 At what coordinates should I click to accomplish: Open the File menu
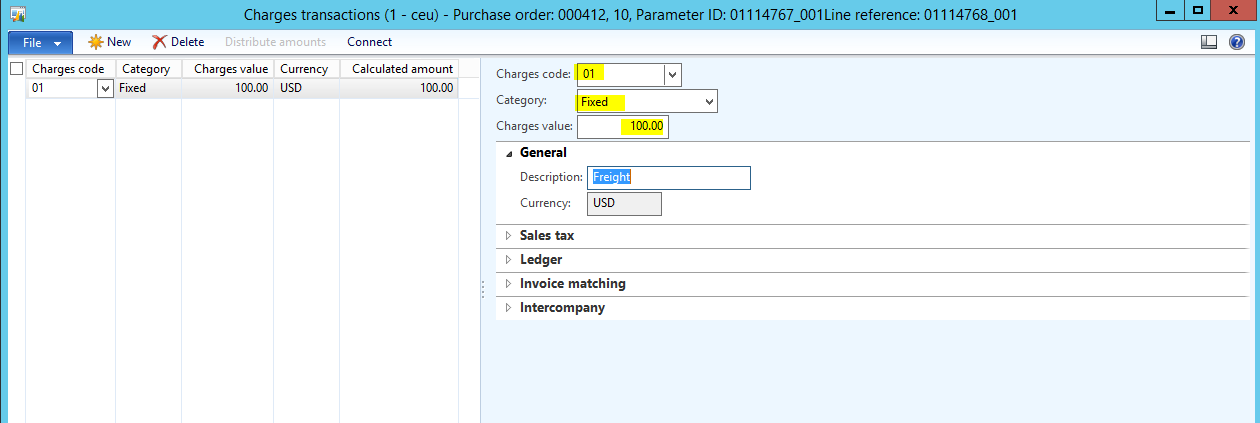(40, 42)
